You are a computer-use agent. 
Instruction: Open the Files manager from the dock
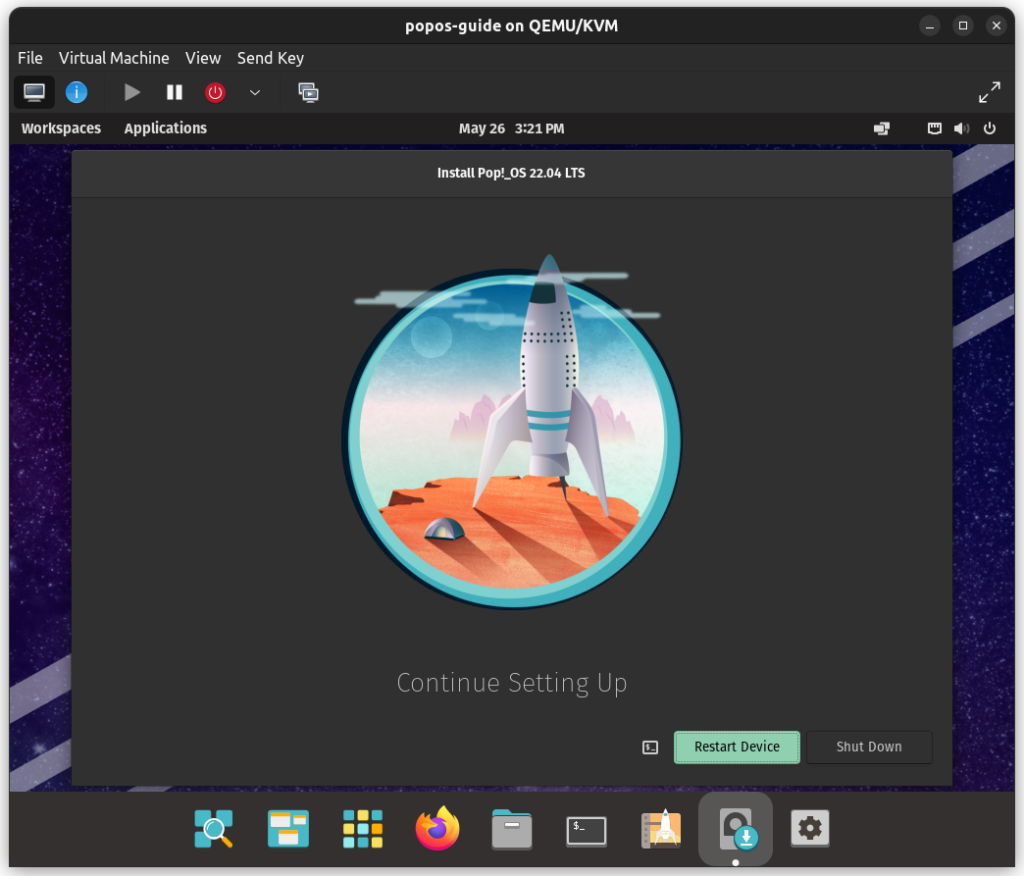[x=511, y=828]
